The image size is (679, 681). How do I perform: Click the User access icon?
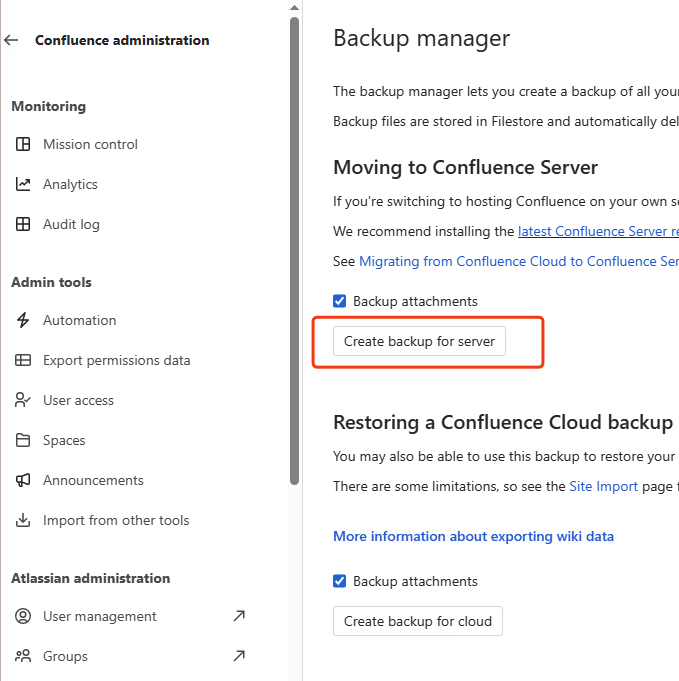[23, 401]
